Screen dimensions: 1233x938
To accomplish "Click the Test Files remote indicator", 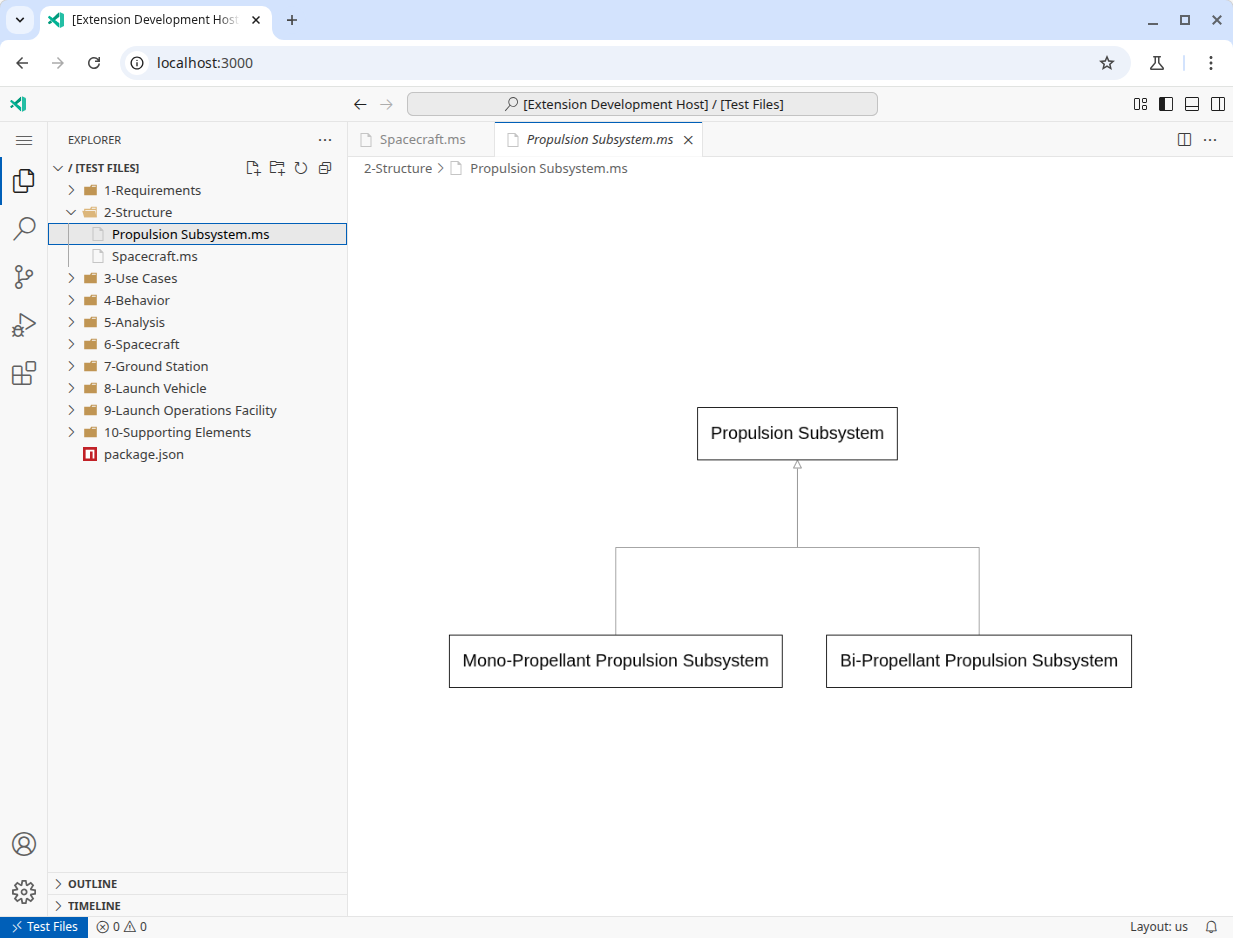I will [45, 927].
